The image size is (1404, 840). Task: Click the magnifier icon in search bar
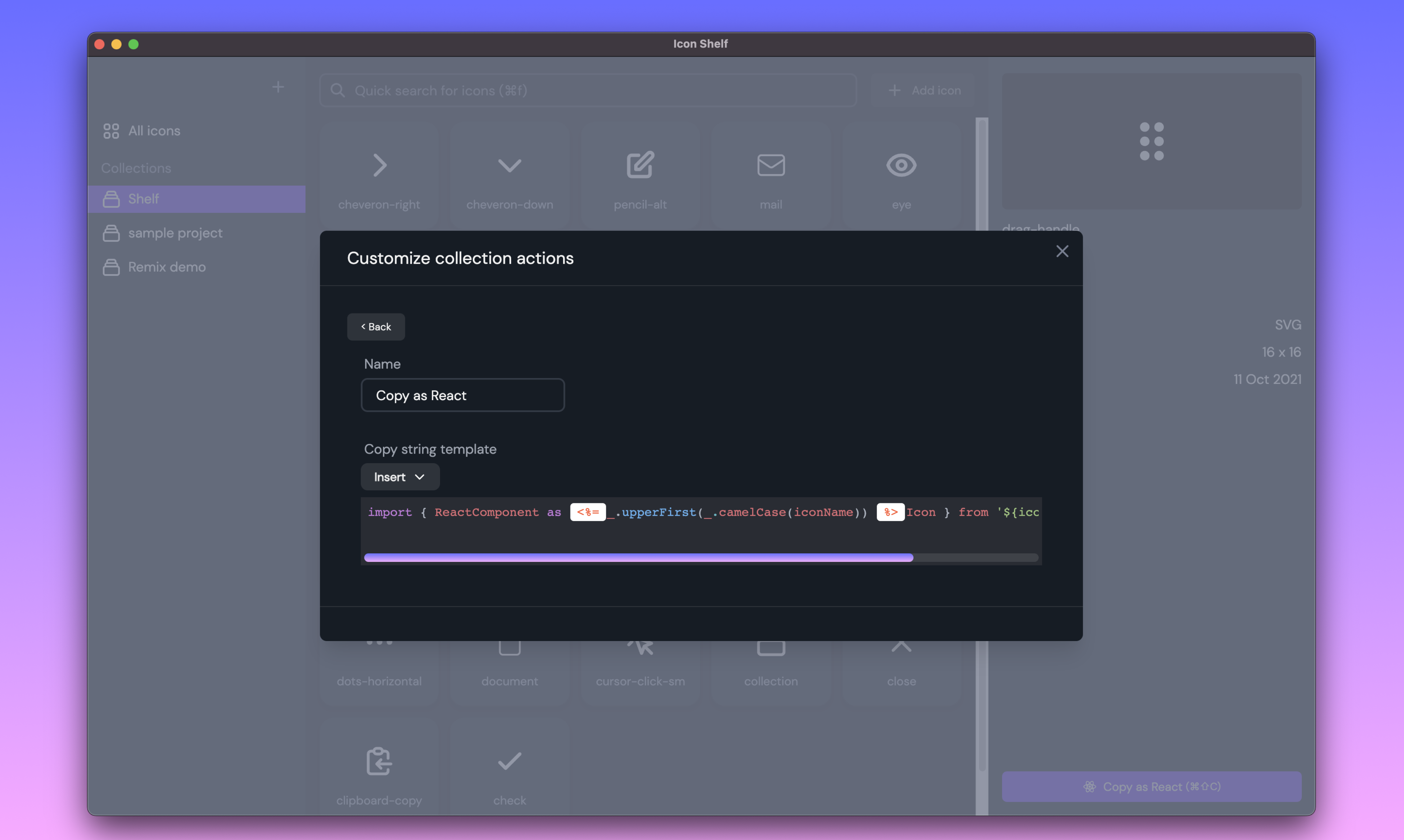[x=338, y=91]
